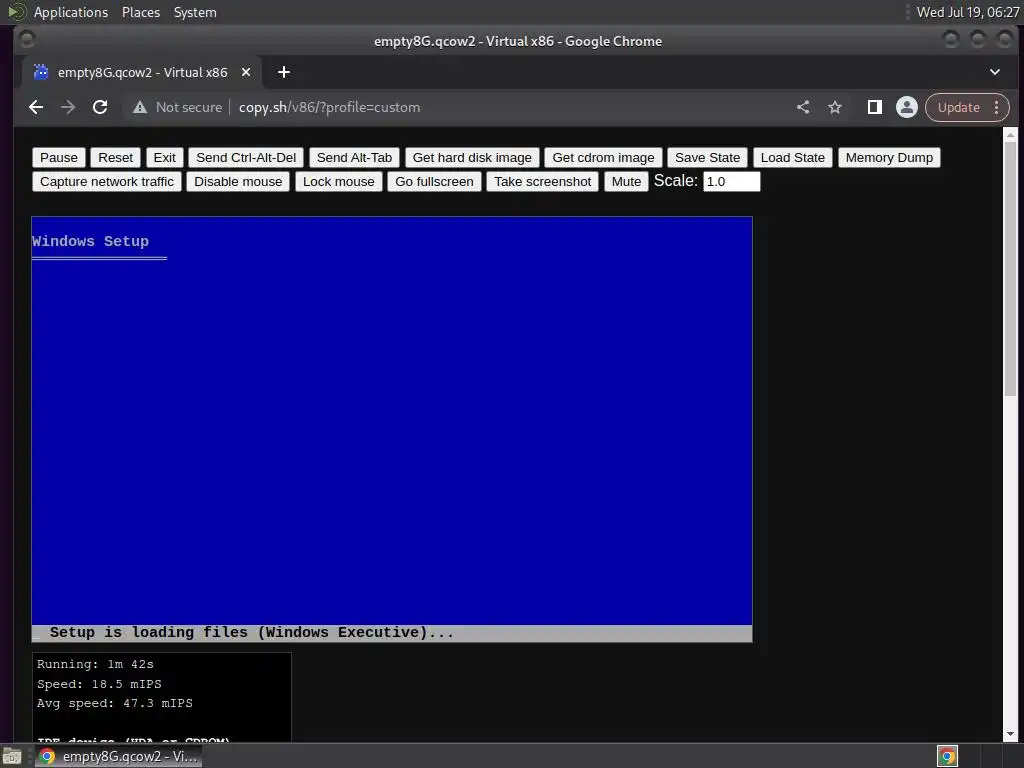Click Go fullscreen
1024x768 pixels.
click(x=434, y=182)
